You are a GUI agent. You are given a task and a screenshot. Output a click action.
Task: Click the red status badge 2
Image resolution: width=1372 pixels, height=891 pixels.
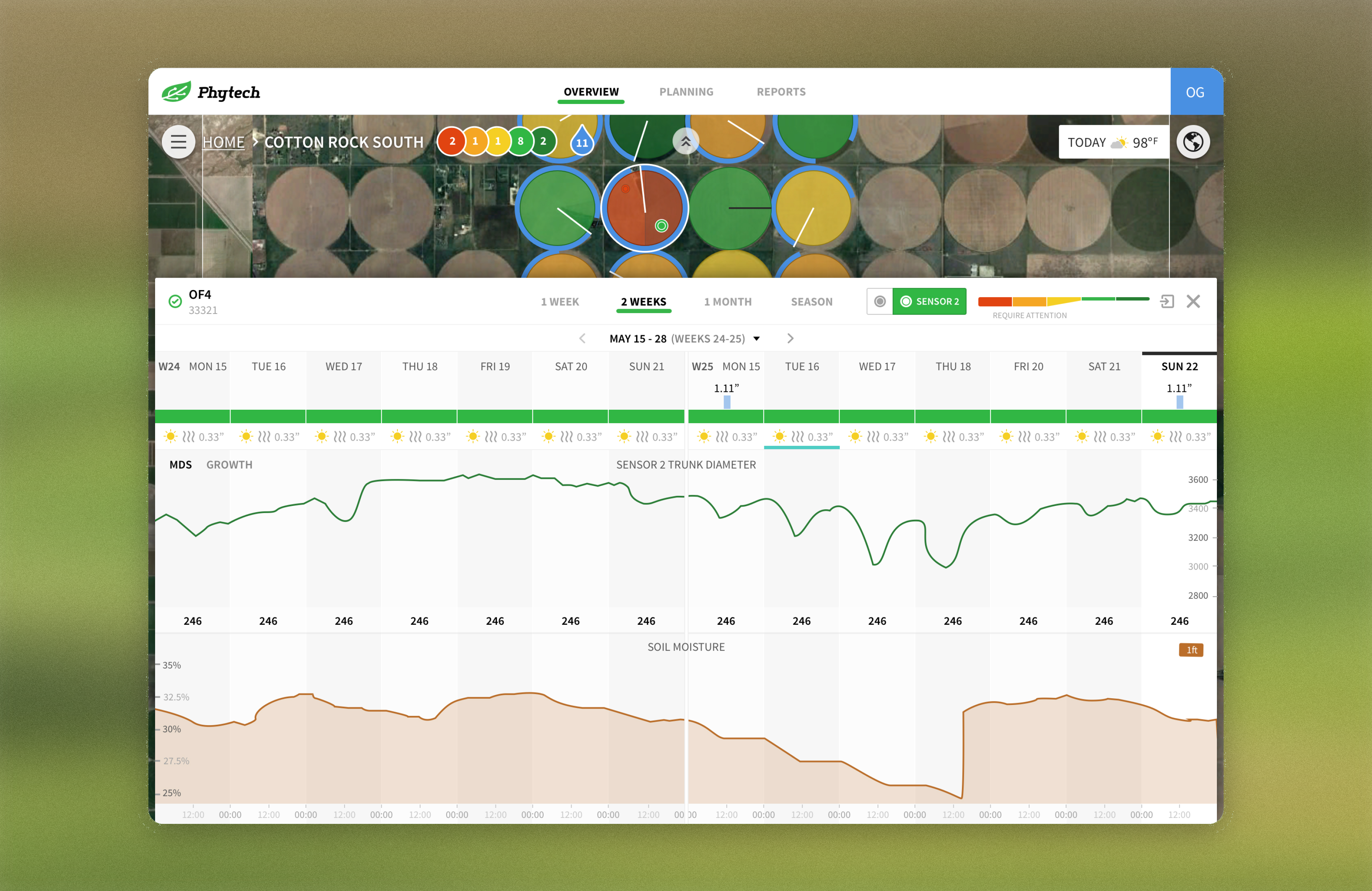[452, 141]
